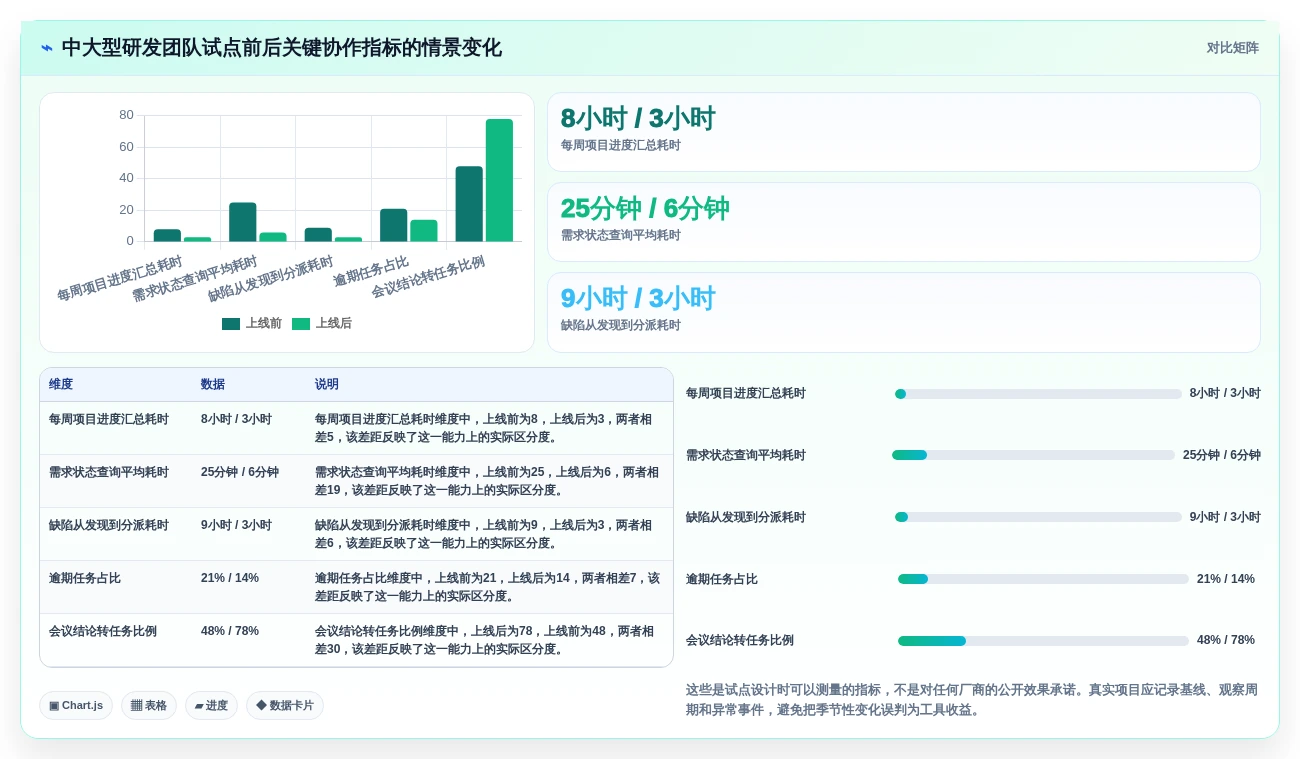Screen dimensions: 1300x759
Task: Click the table value 48% / 78%
Action: (230, 631)
